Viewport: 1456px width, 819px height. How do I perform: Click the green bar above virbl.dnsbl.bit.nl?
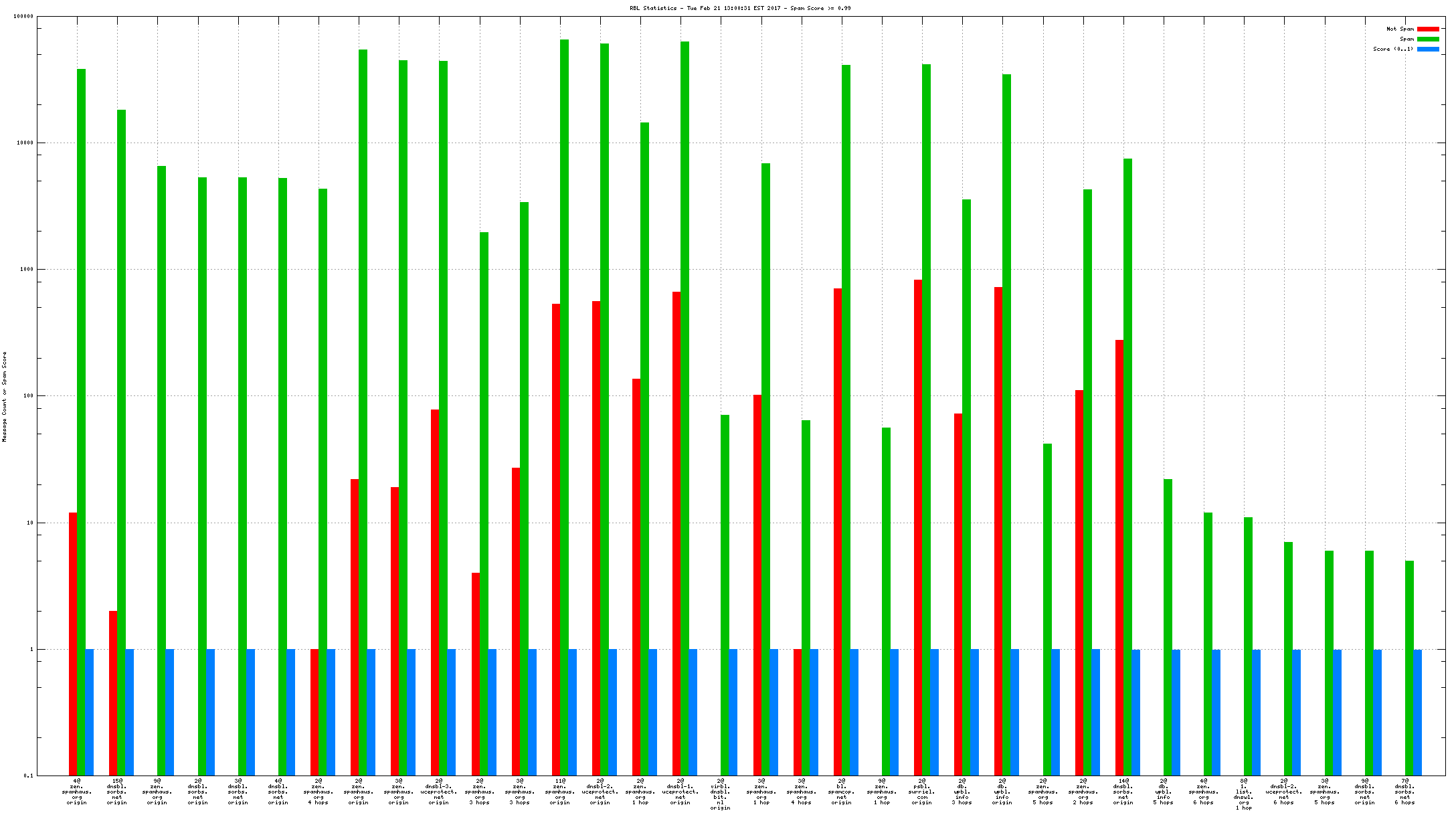(725, 594)
